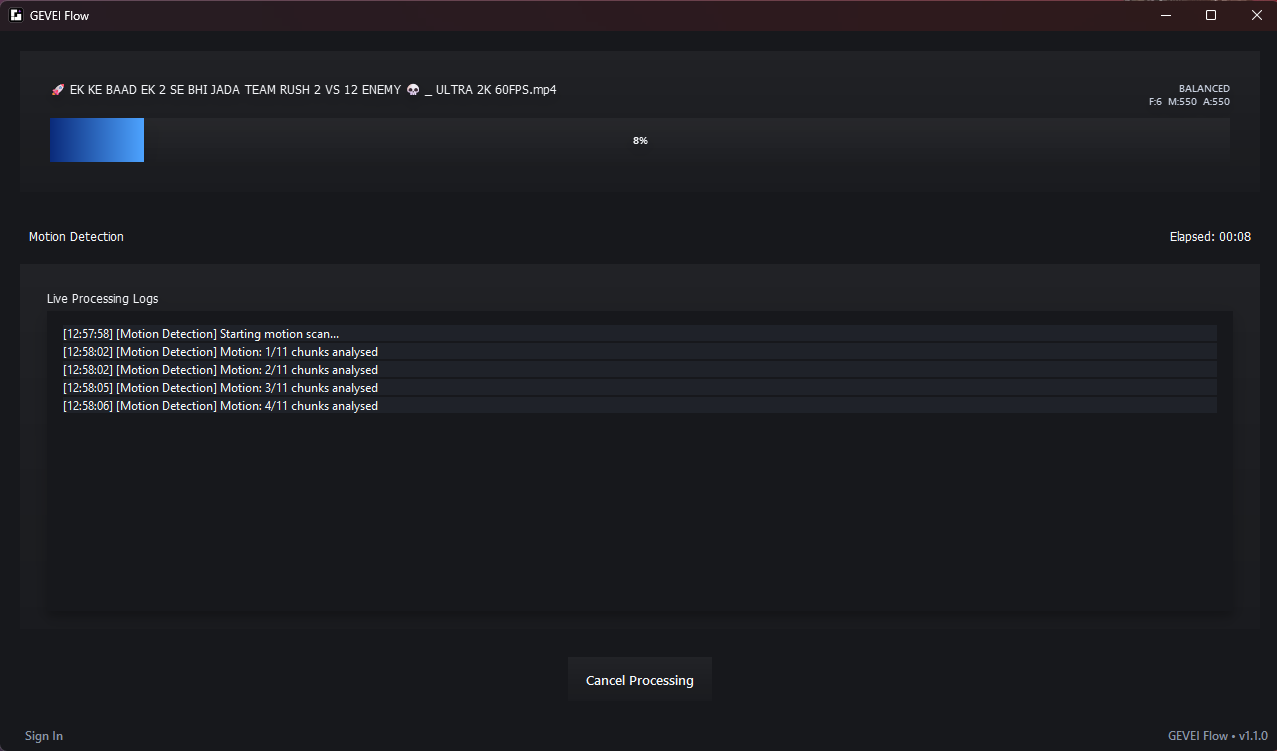Click the blue progress bar fill
The width and height of the screenshot is (1277, 751).
point(97,140)
